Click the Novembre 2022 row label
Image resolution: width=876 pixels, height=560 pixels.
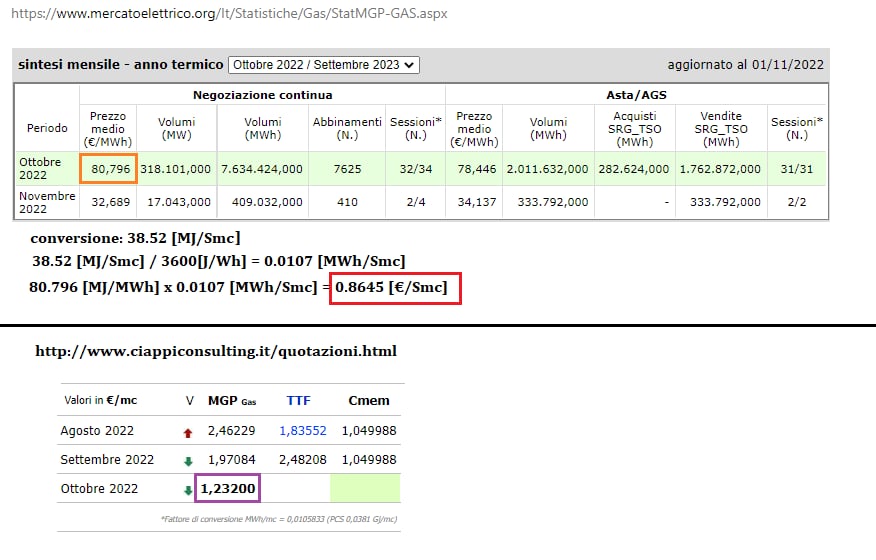coord(46,202)
